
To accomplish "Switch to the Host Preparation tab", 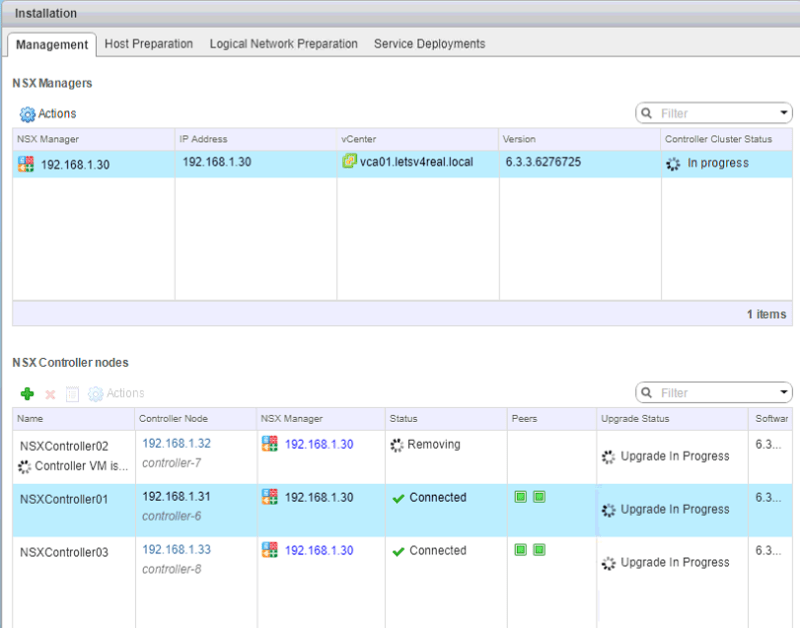I will (x=149, y=44).
